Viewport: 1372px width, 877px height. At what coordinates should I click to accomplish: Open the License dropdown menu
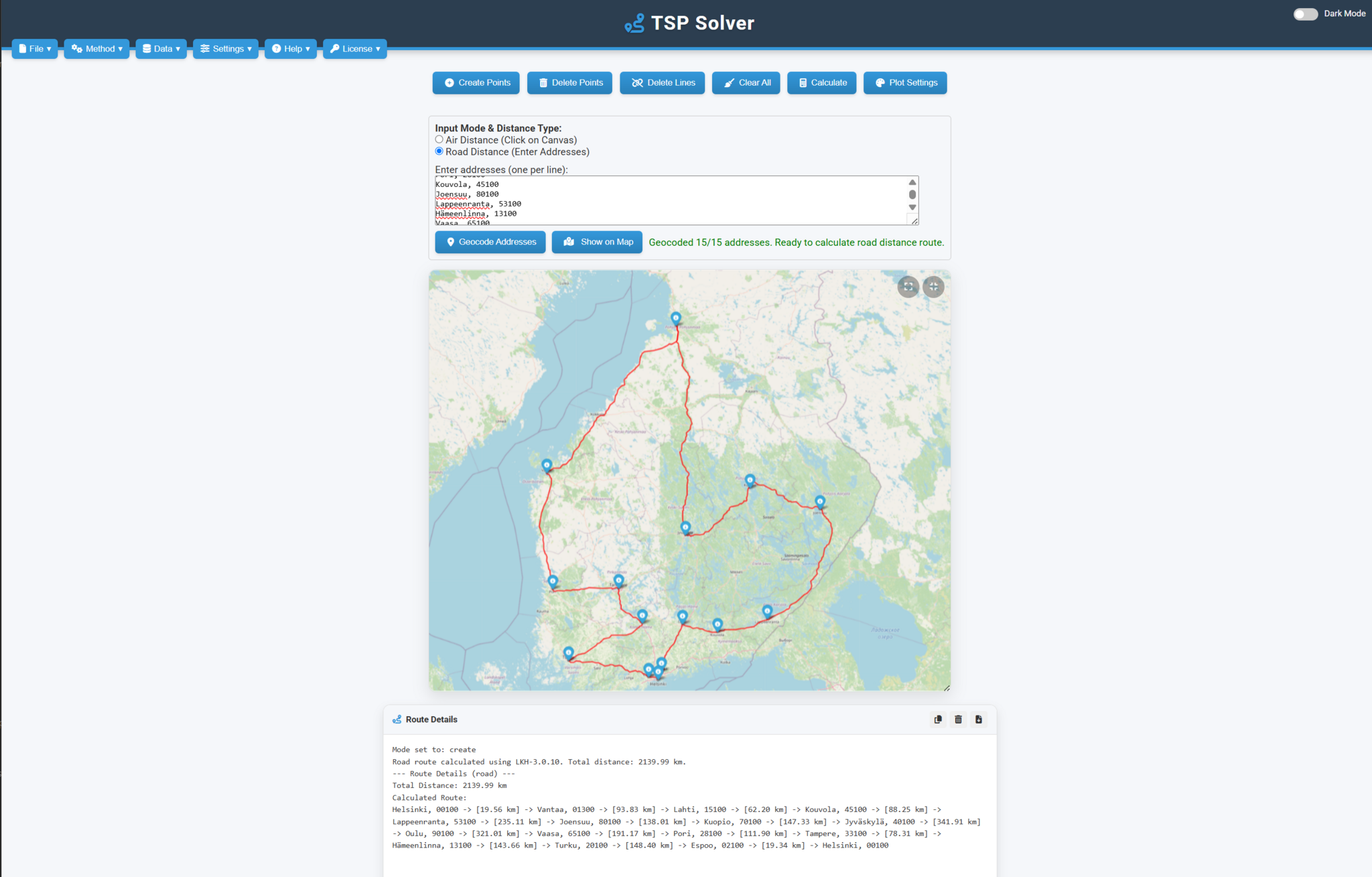pos(355,49)
